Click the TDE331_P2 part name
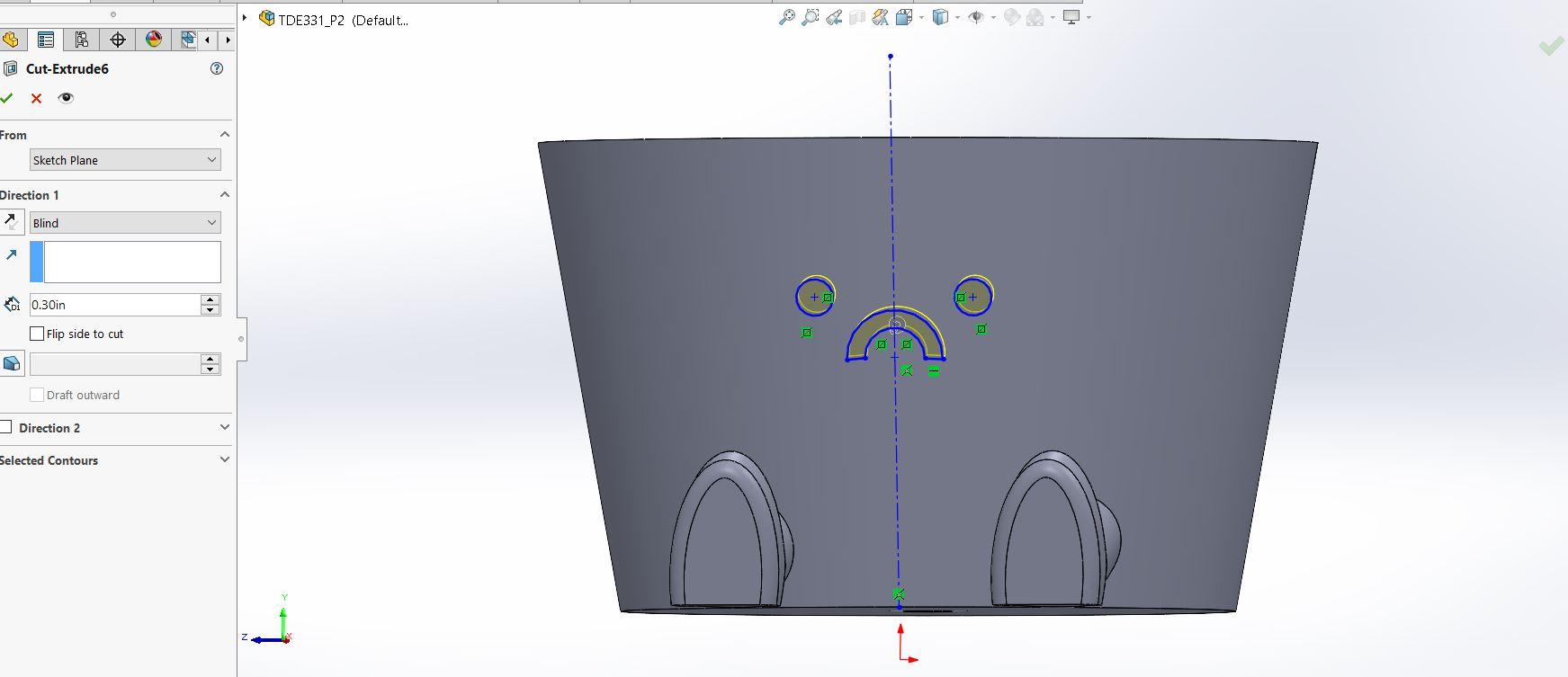Image resolution: width=1568 pixels, height=677 pixels. (311, 20)
